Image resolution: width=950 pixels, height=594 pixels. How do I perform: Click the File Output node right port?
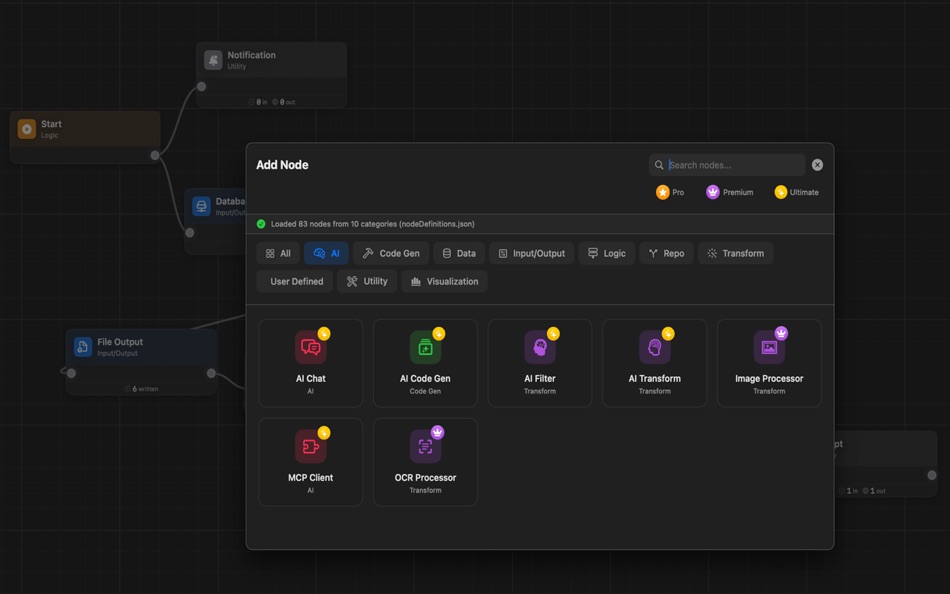point(211,373)
